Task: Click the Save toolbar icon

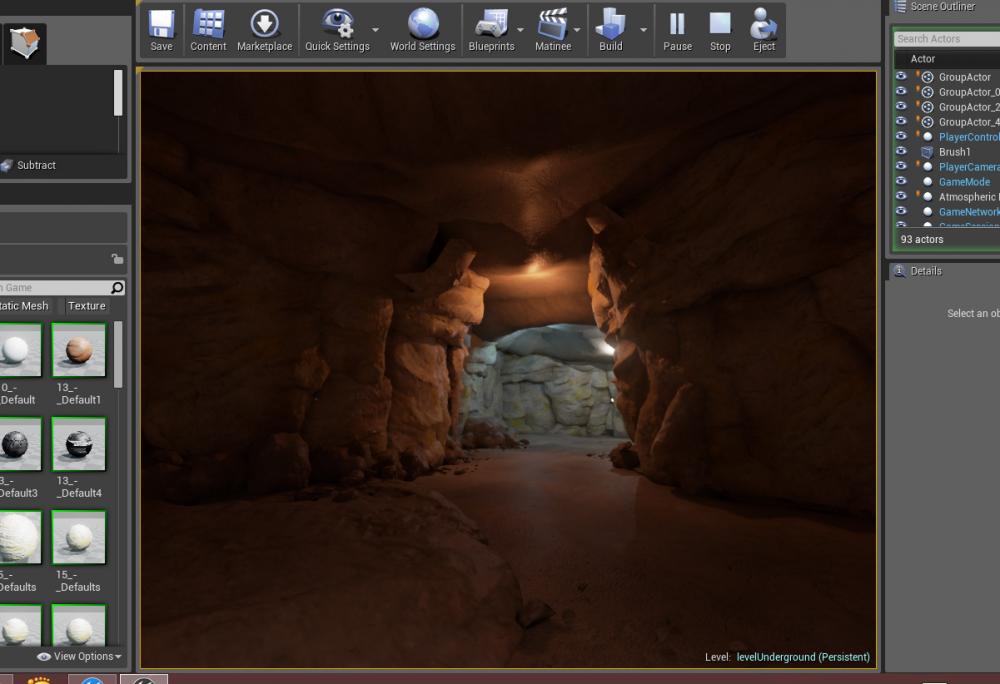Action: [x=161, y=30]
